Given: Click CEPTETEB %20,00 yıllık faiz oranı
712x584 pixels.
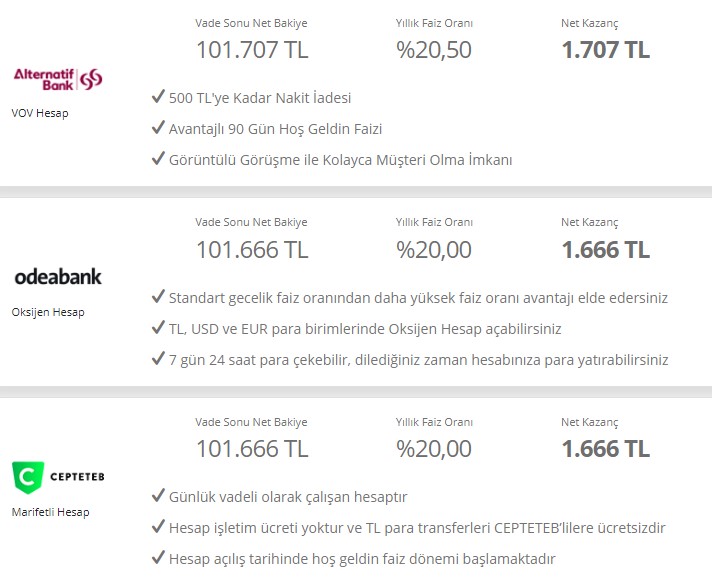Looking at the screenshot, I should pyautogui.click(x=434, y=449).
